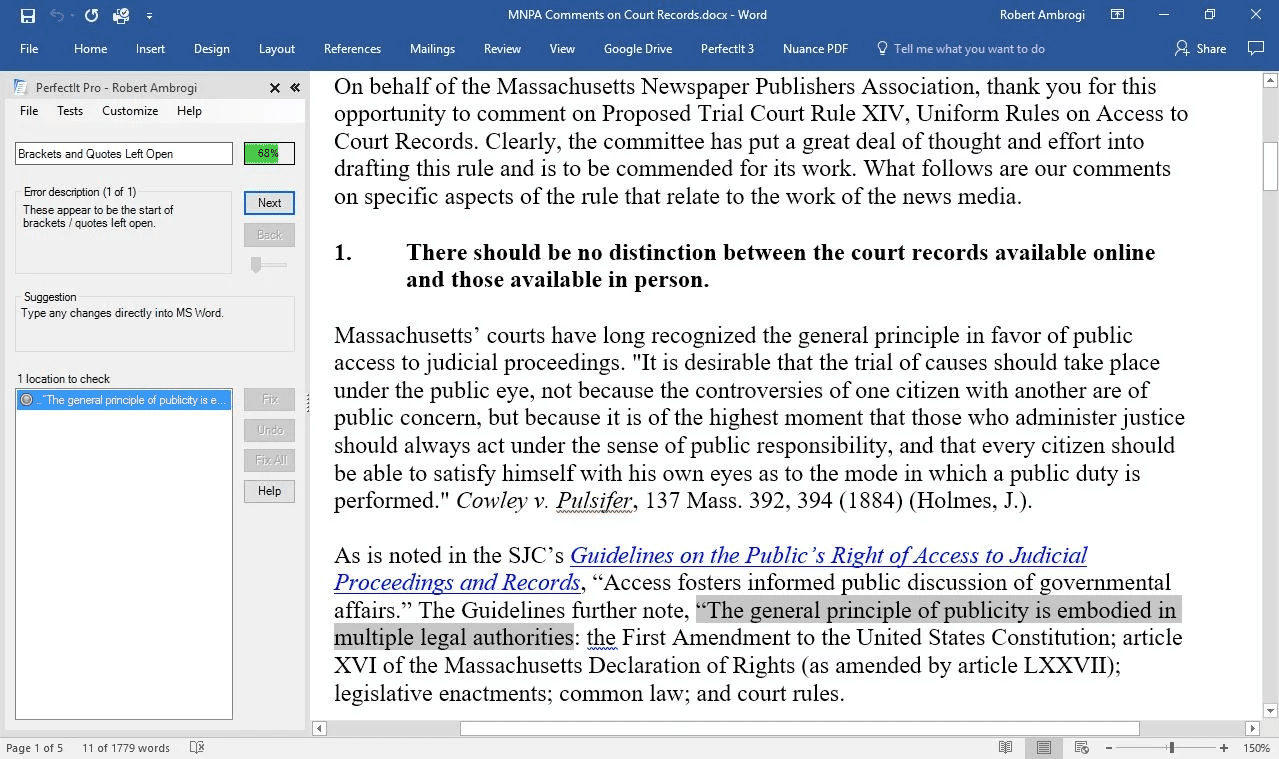Open Guidelines on the Public's Right hyperlink
1279x759 pixels.
[710, 569]
